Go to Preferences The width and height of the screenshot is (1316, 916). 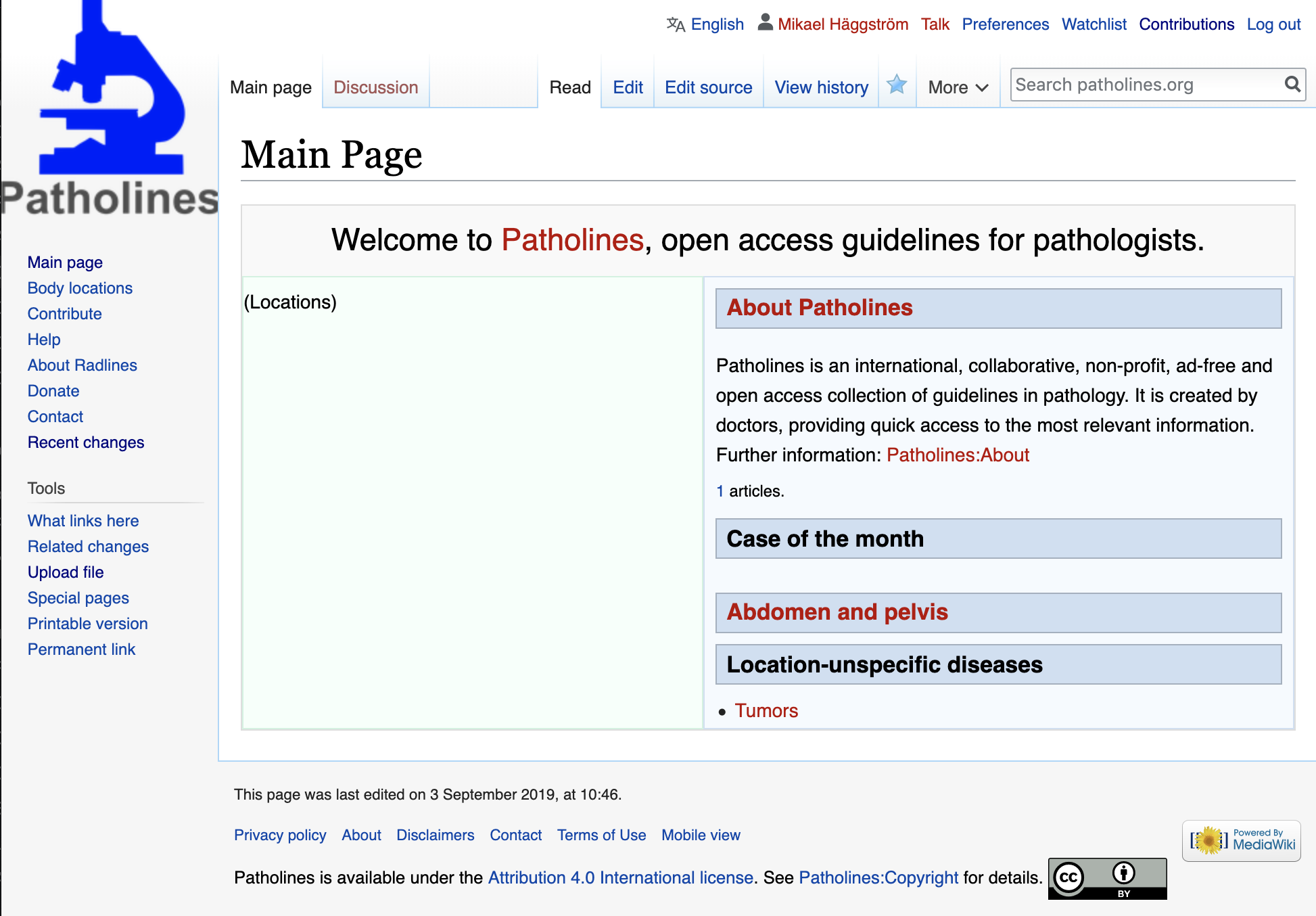(x=1006, y=24)
